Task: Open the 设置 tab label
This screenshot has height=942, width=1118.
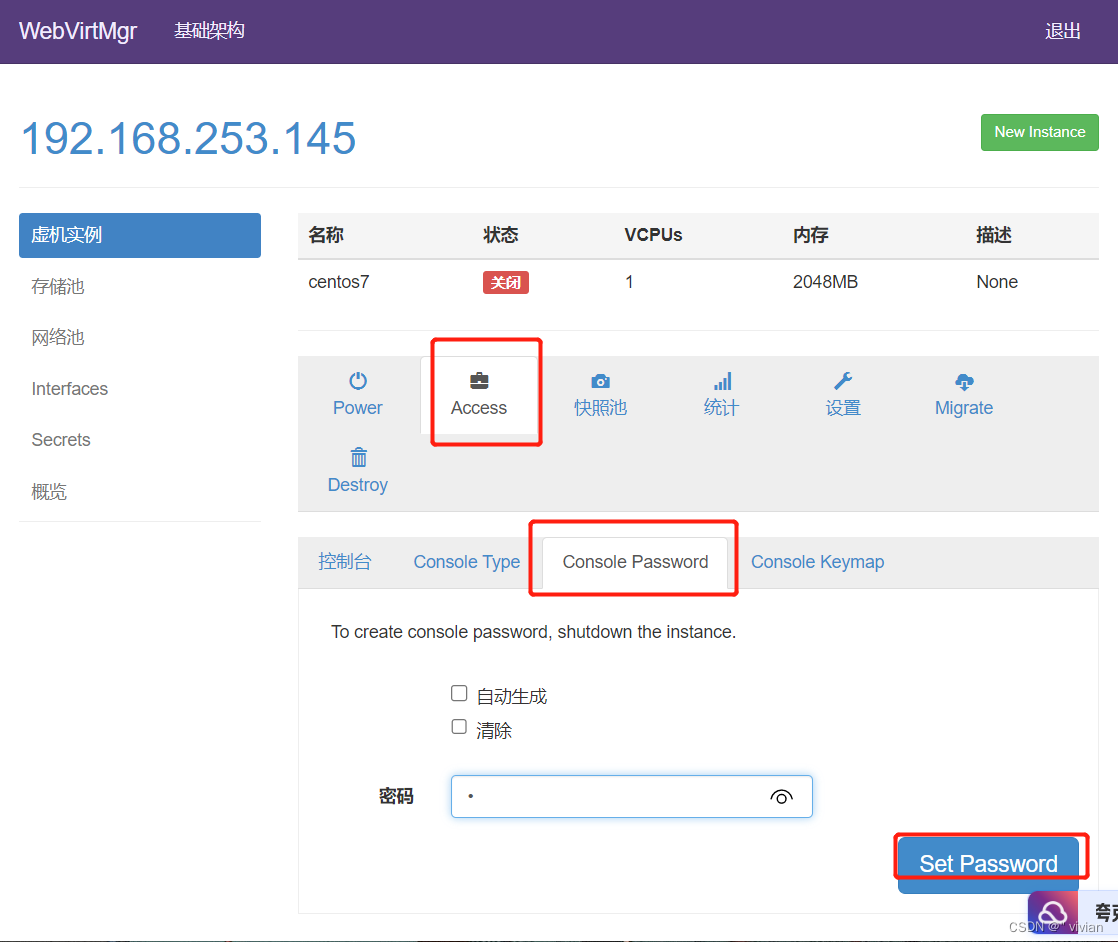Action: point(843,408)
